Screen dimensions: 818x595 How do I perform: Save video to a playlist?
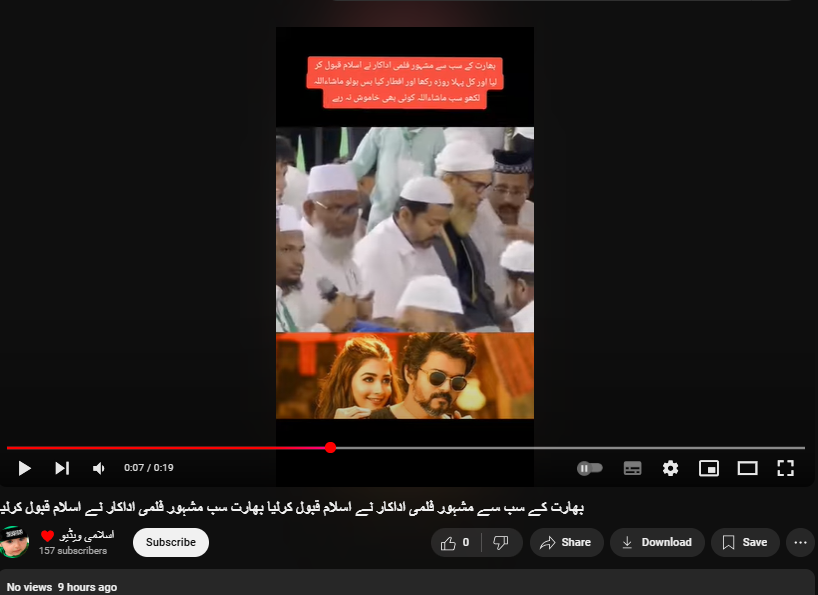745,542
